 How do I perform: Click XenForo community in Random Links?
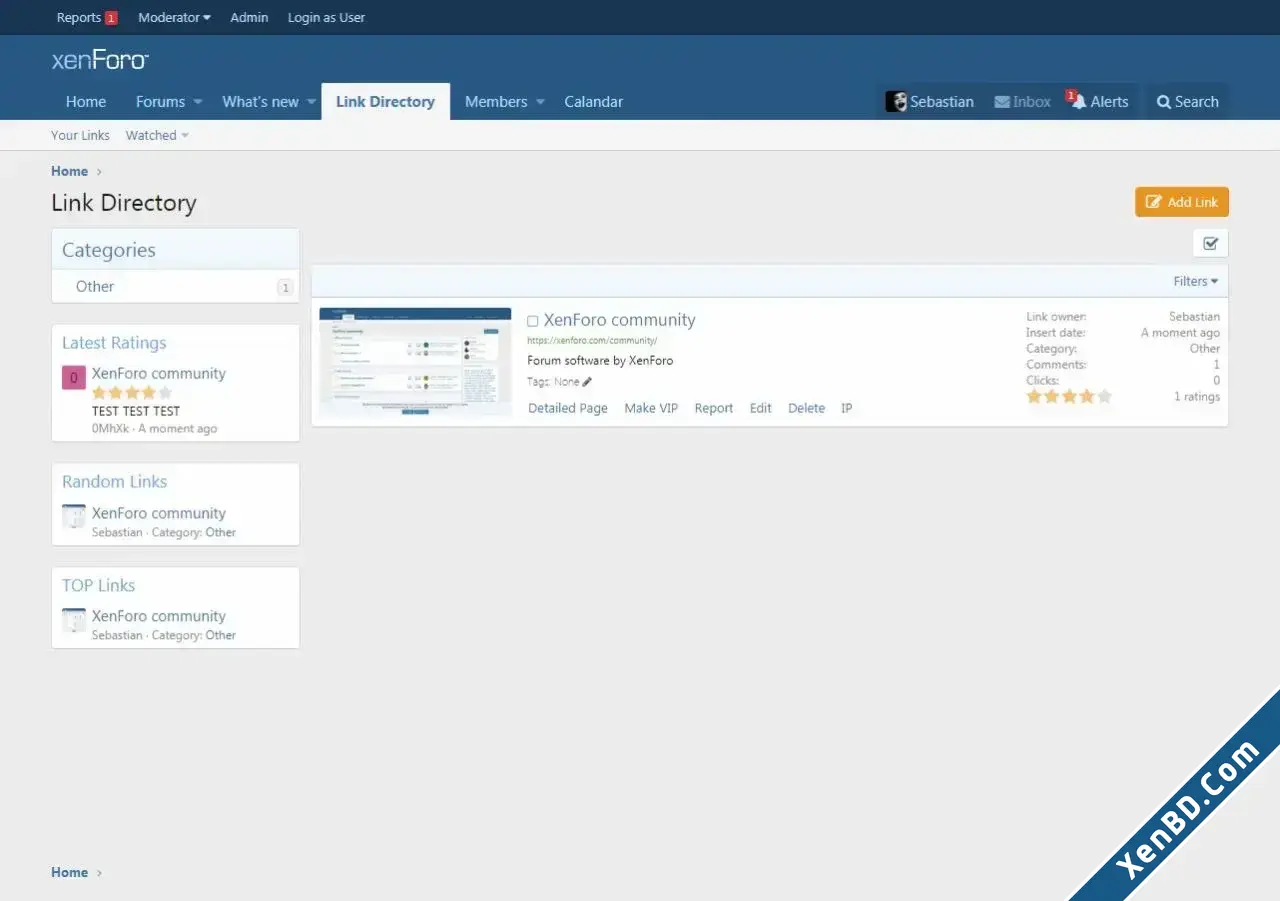(159, 513)
